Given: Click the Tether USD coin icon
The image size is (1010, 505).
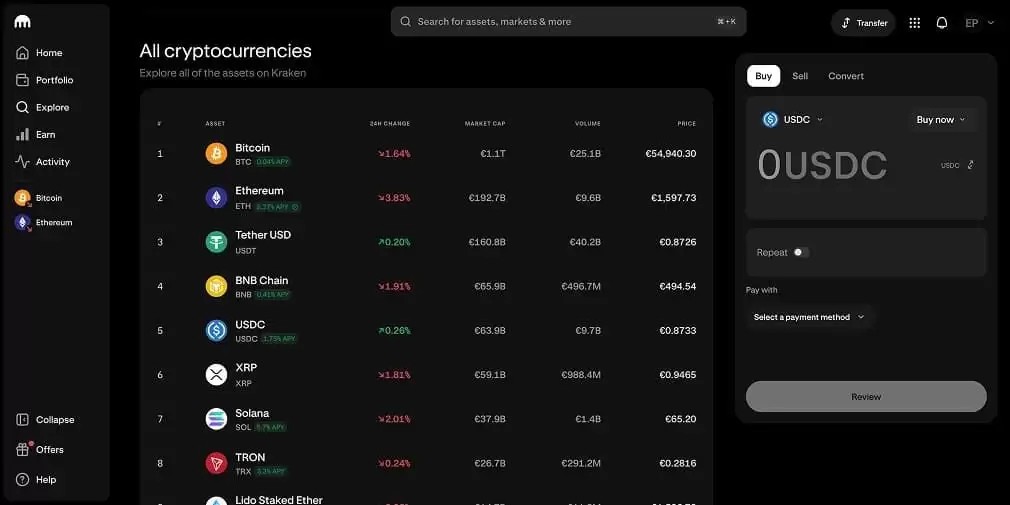Looking at the screenshot, I should (x=216, y=242).
